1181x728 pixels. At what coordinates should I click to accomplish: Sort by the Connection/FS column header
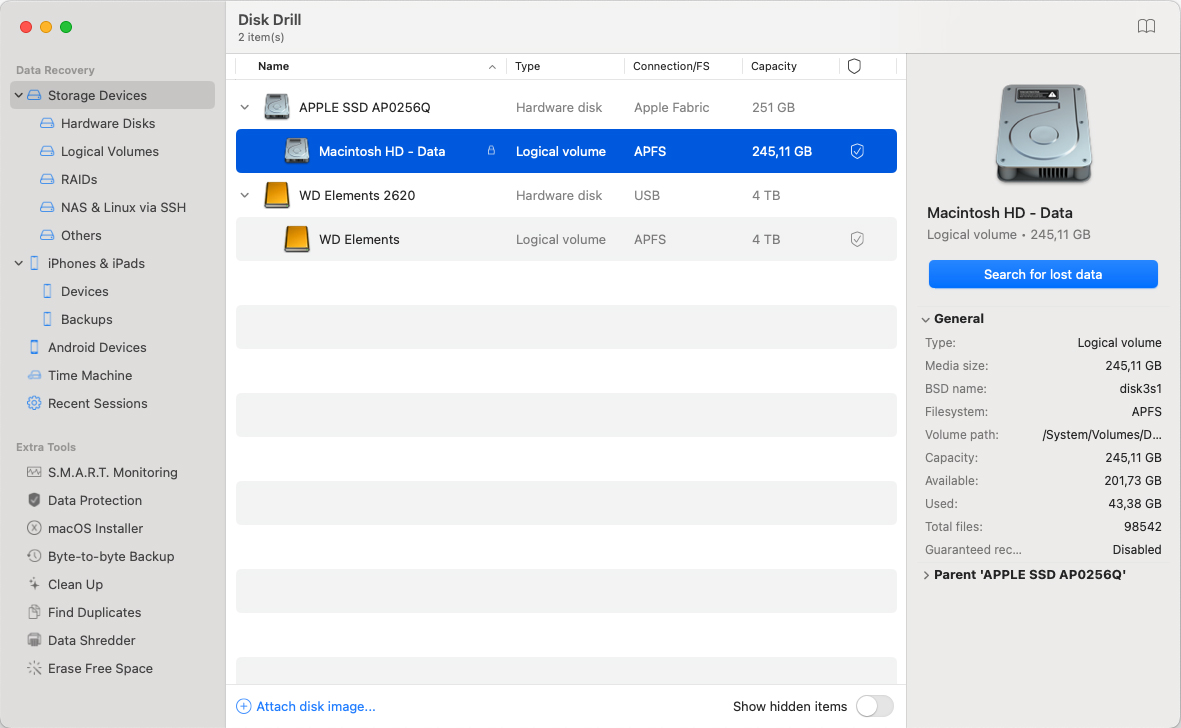pos(671,66)
